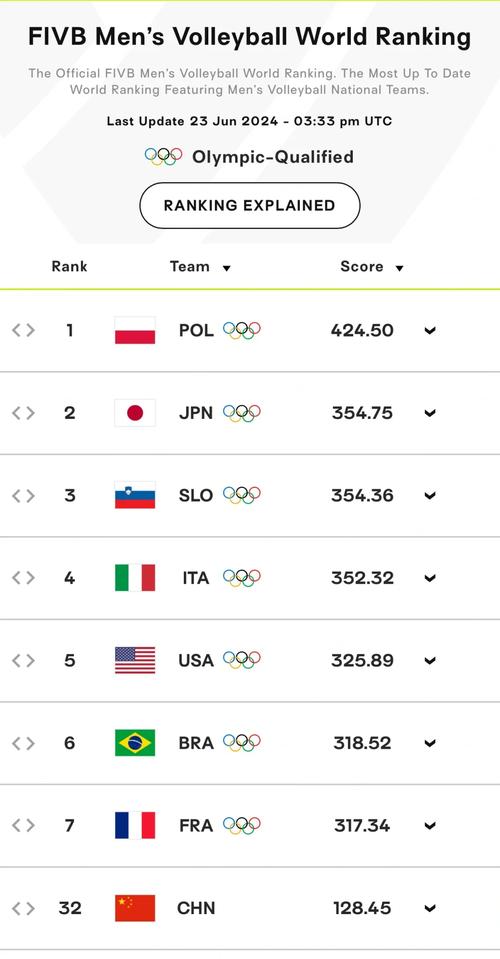Select the Olympic-Qualified legend label
Viewport: 500px width, 959px height.
point(273,157)
